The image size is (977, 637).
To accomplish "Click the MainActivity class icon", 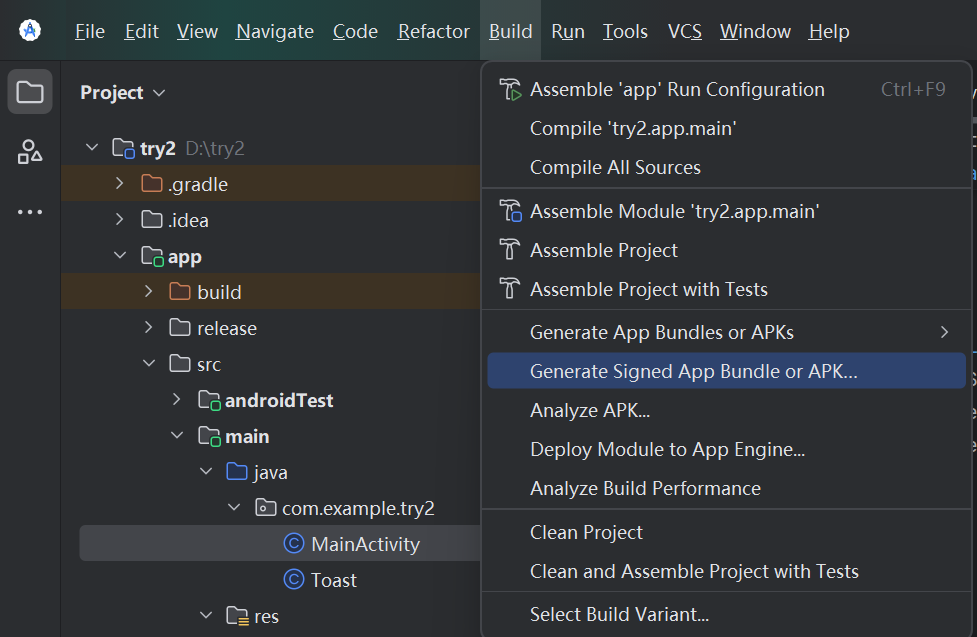I will coord(293,544).
